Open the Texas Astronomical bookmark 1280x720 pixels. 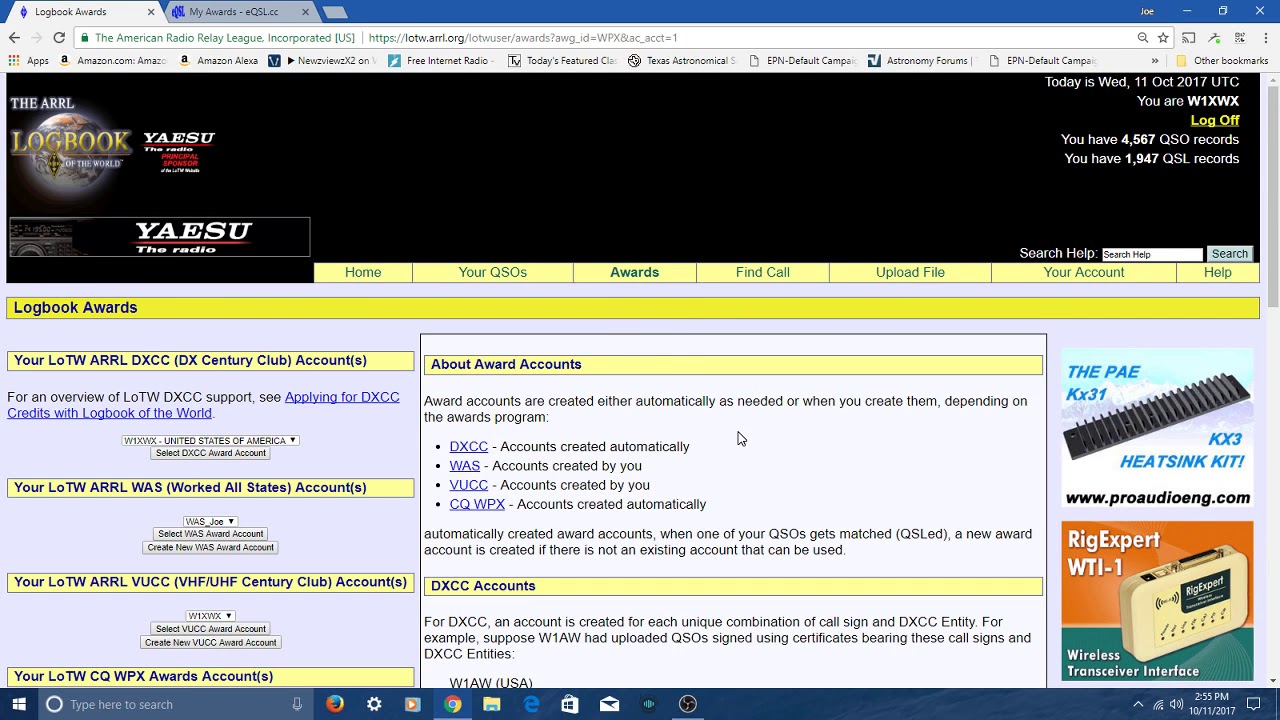[x=681, y=61]
